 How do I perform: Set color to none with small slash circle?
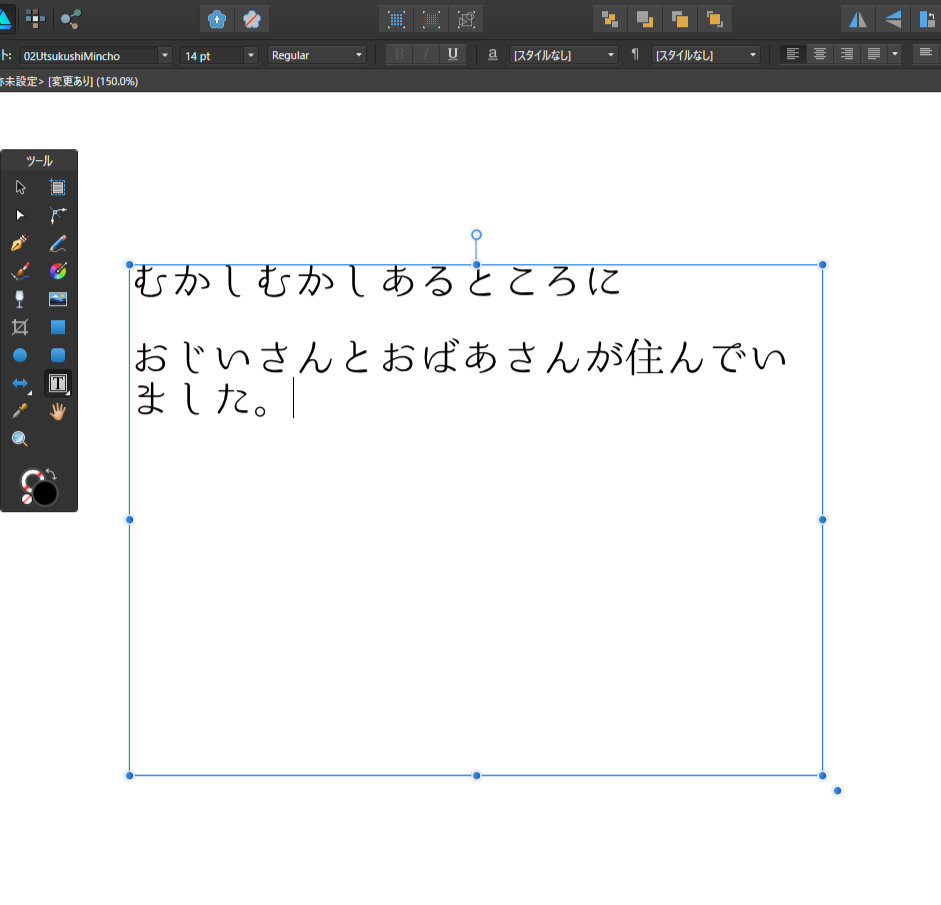[26, 499]
